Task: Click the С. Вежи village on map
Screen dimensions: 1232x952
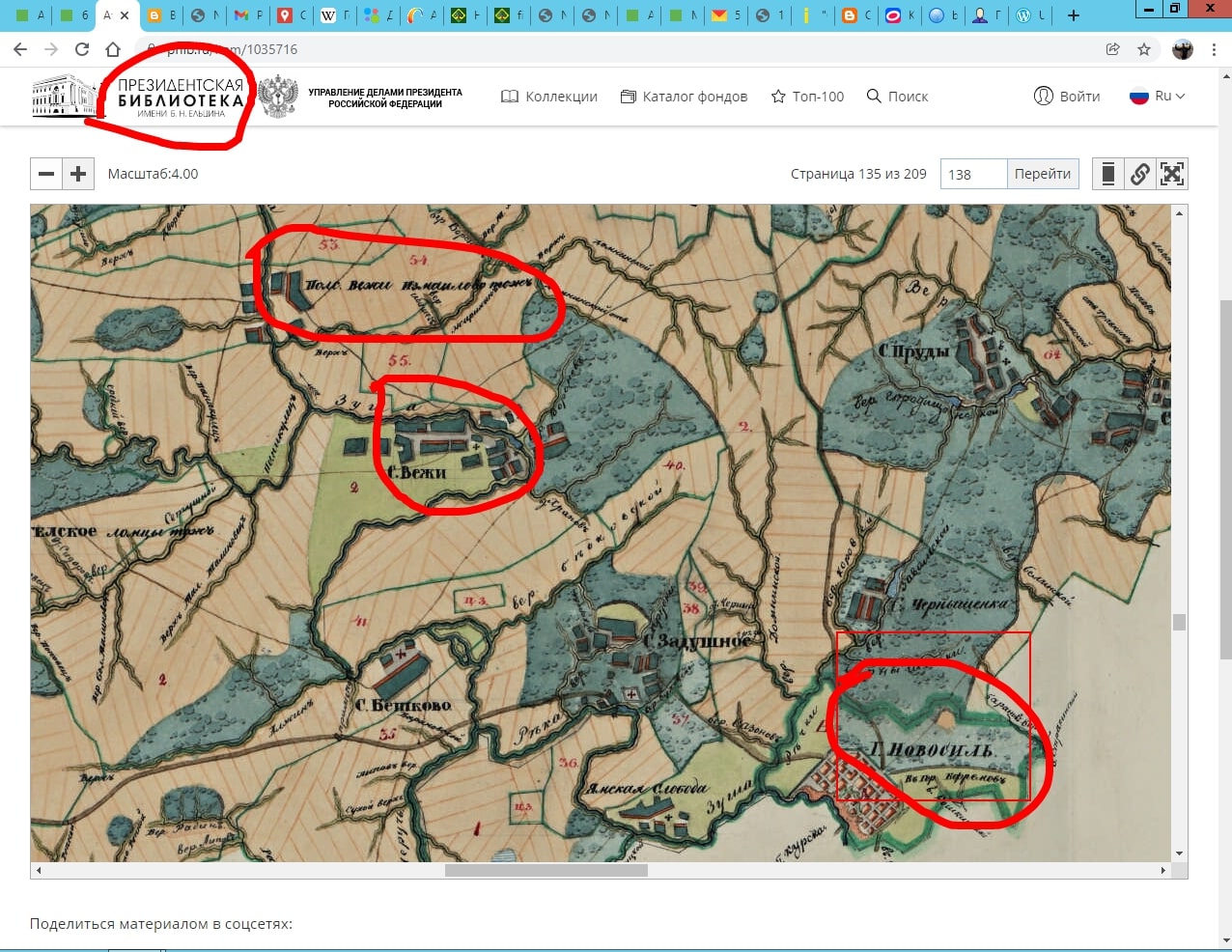Action: point(417,472)
